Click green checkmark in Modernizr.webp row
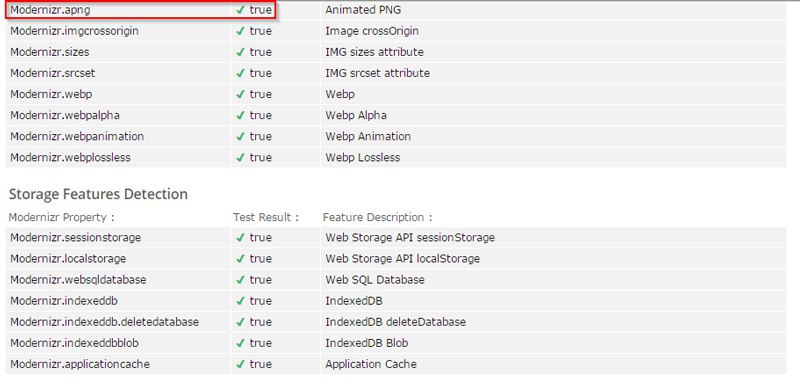 click(240, 94)
